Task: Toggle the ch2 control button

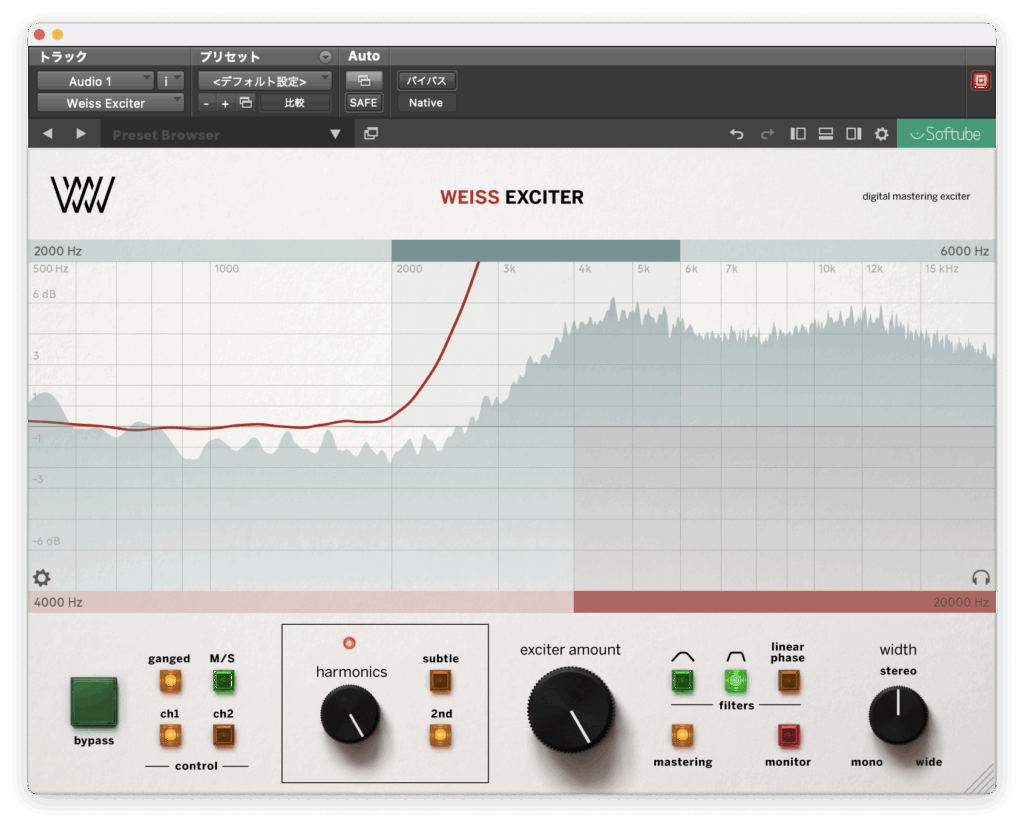Action: pos(223,736)
